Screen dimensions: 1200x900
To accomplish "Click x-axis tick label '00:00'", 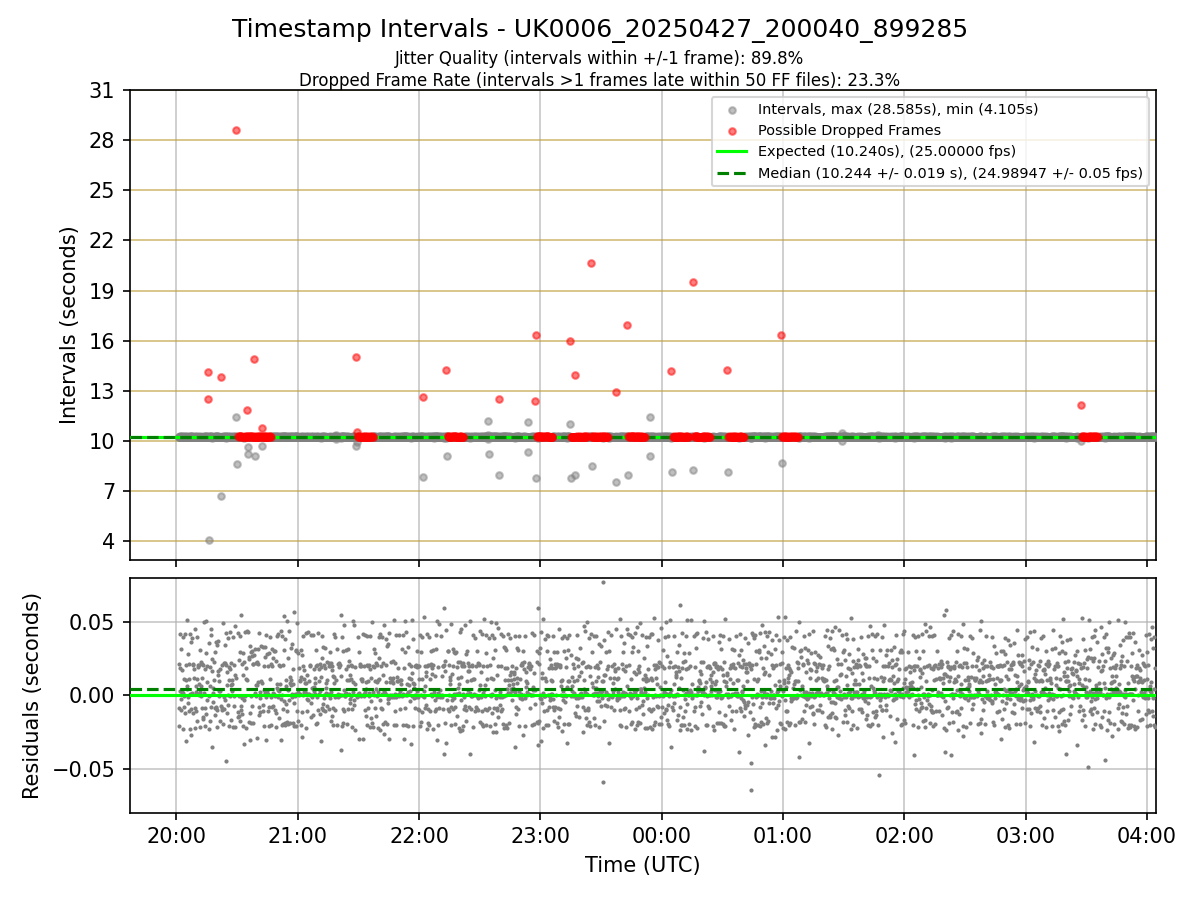I will click(x=661, y=835).
